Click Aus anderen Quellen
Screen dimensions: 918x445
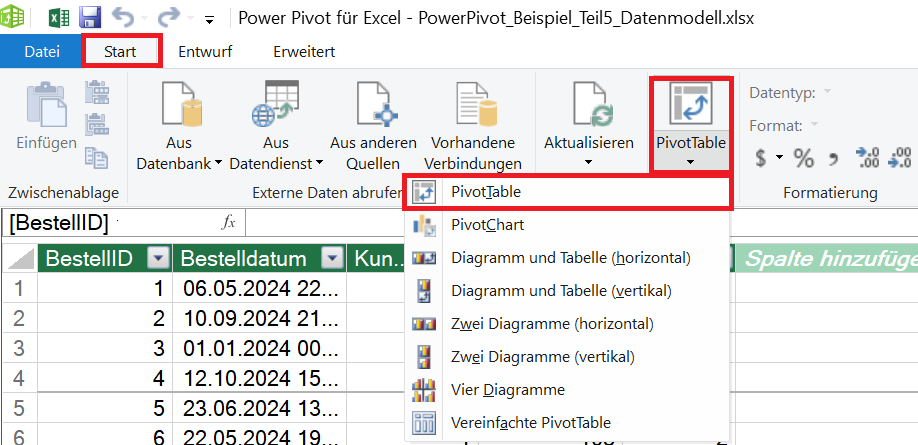pyautogui.click(x=373, y=126)
